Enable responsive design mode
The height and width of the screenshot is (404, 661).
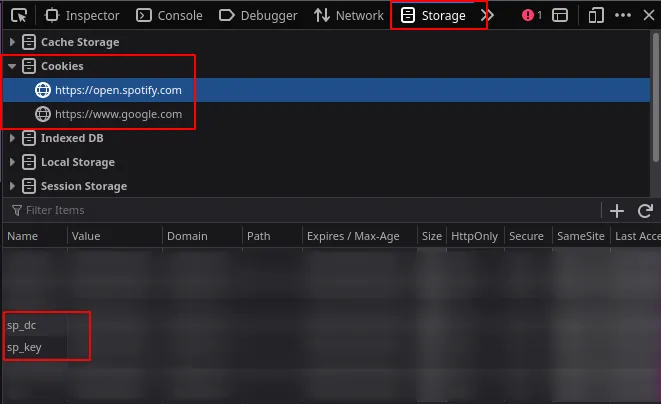(x=596, y=16)
